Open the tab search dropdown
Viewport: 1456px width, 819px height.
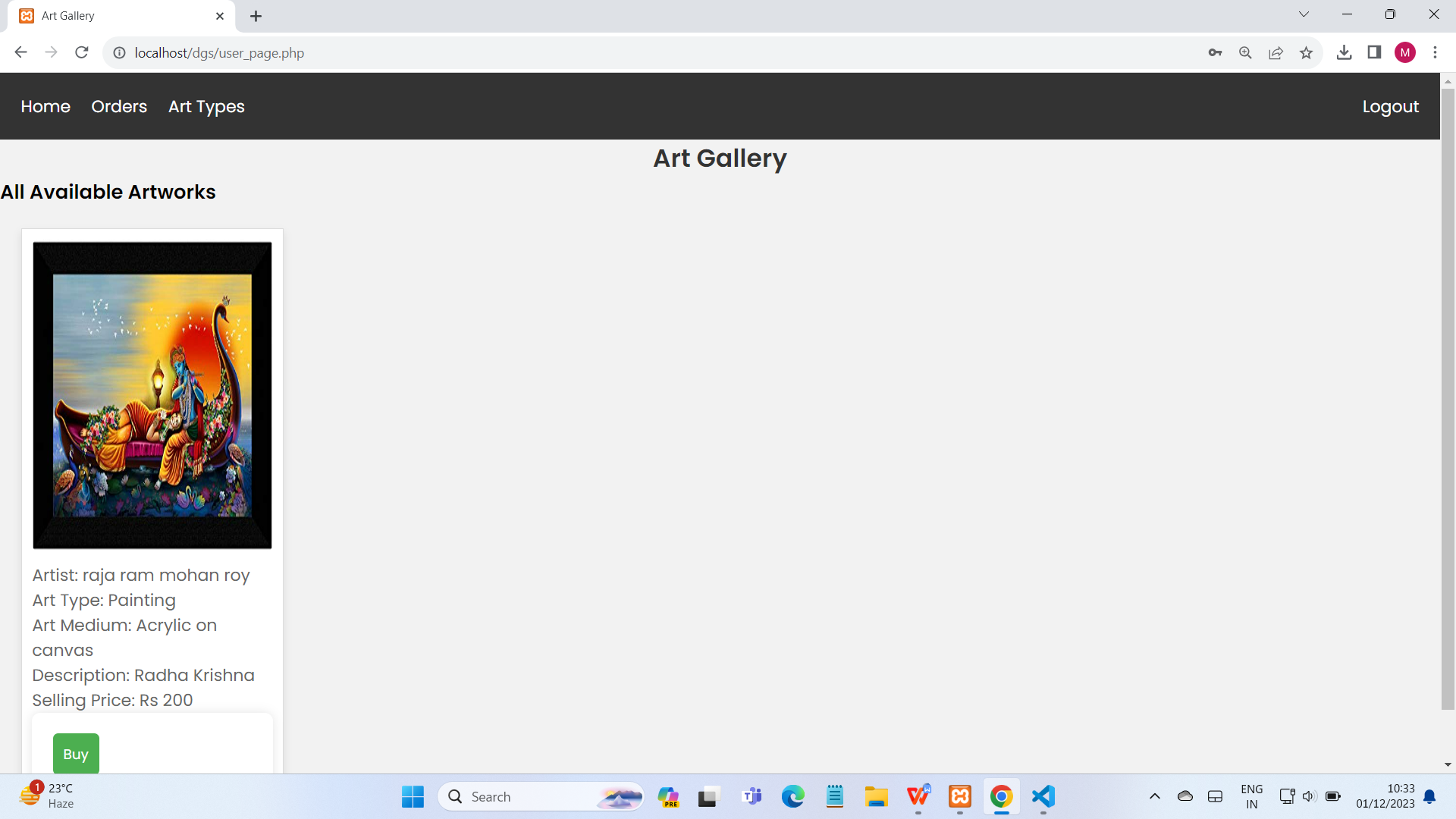click(1304, 14)
